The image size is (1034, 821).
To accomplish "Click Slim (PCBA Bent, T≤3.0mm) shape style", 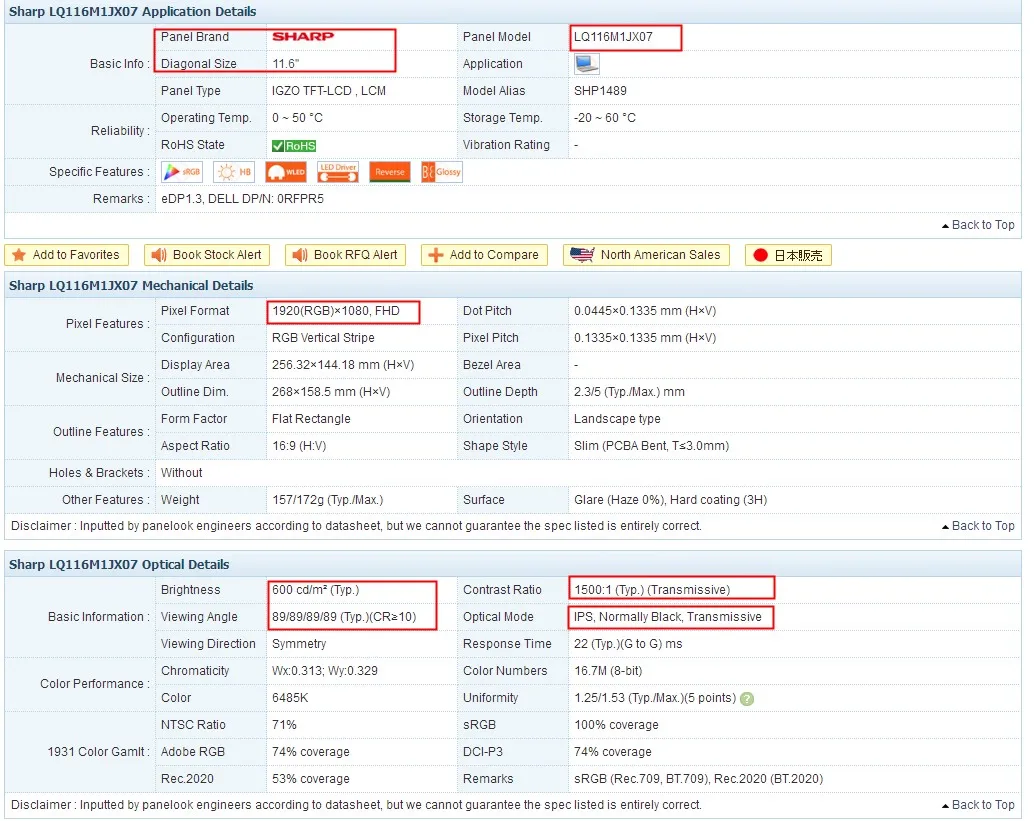I will [x=652, y=446].
